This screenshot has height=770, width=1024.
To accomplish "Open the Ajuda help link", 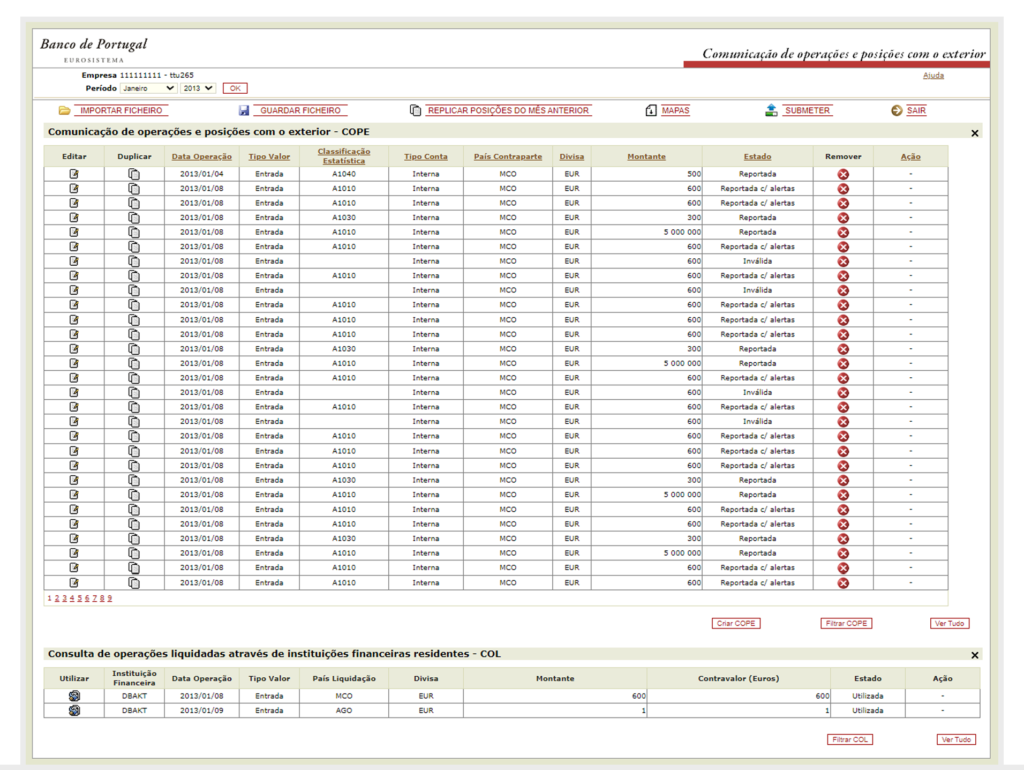I will click(x=933, y=76).
